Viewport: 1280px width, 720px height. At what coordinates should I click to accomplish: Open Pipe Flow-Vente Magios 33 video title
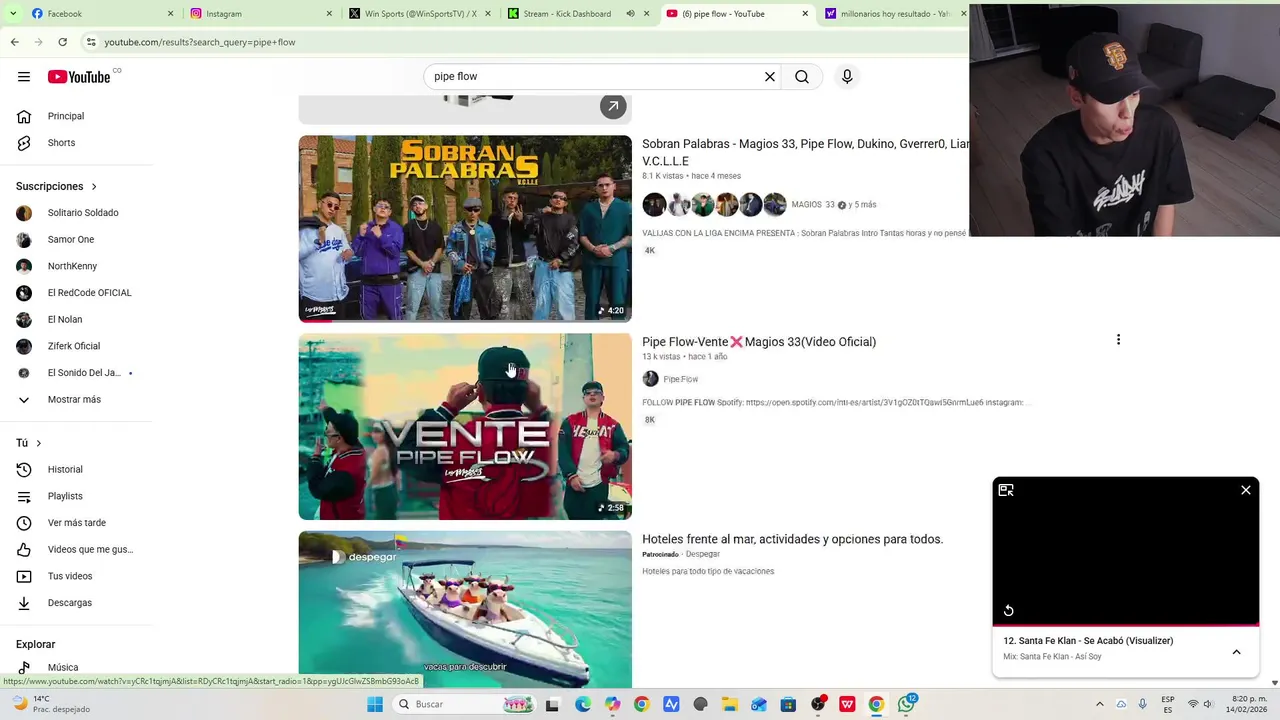759,342
